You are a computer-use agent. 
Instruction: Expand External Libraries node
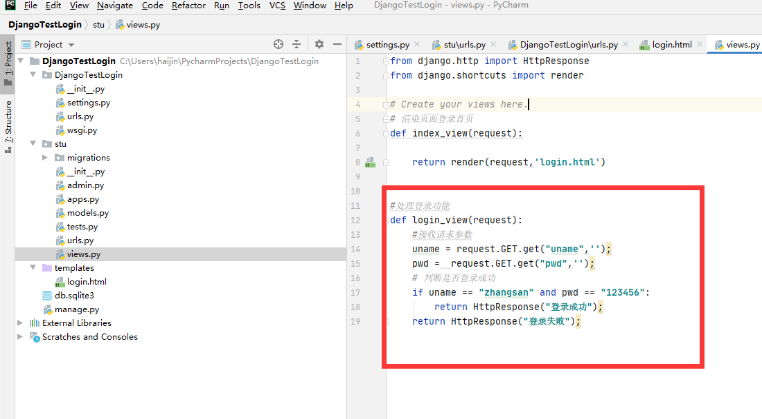[22, 323]
